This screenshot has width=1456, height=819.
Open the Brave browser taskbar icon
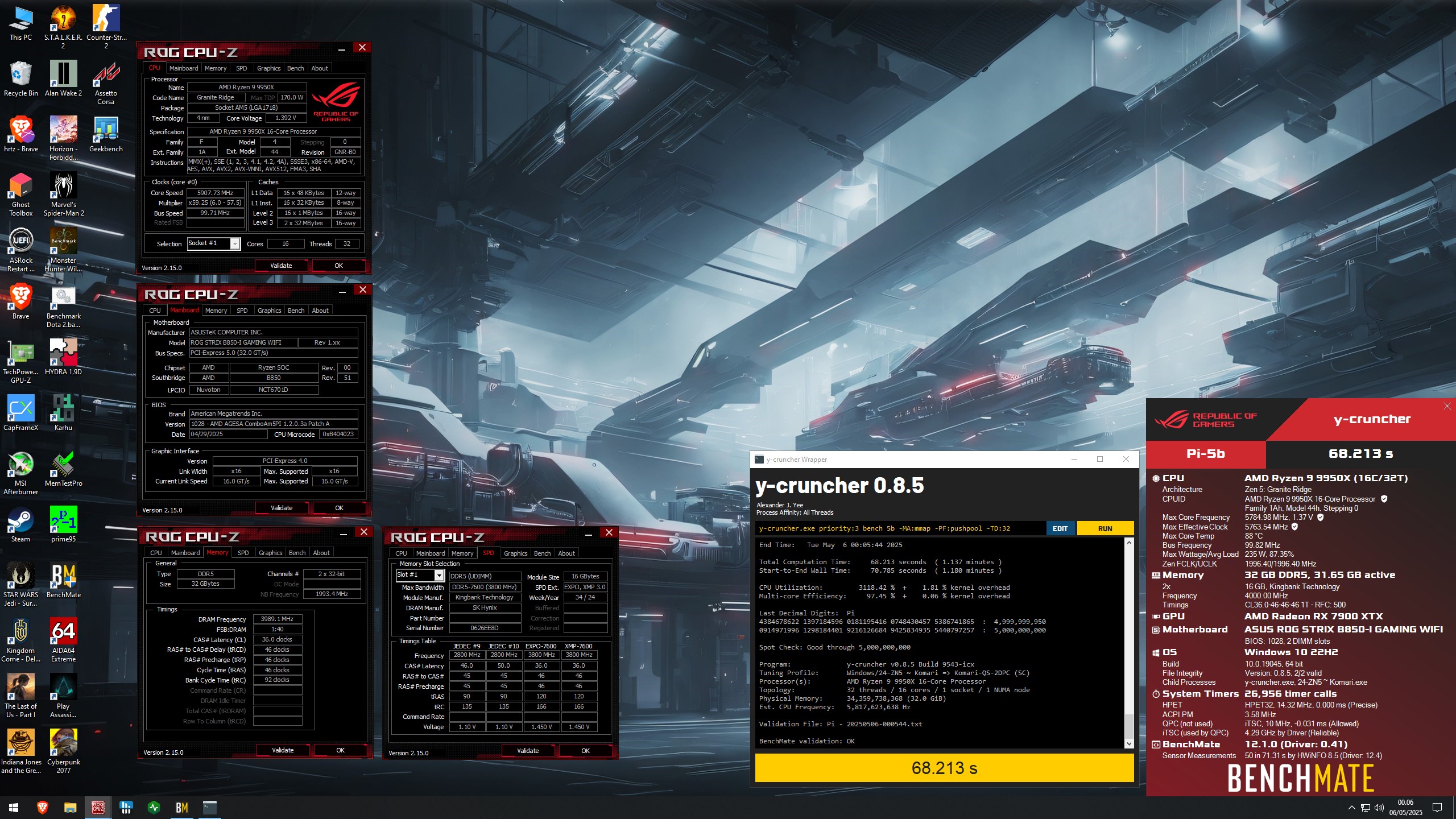click(x=42, y=807)
